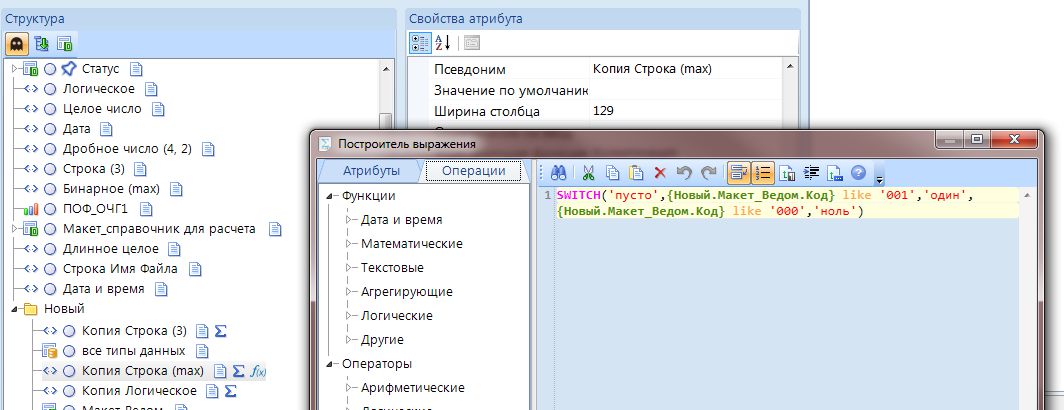1064x410 pixels.
Task: Toggle the circle marker next to Логическое
Action: (x=50, y=89)
